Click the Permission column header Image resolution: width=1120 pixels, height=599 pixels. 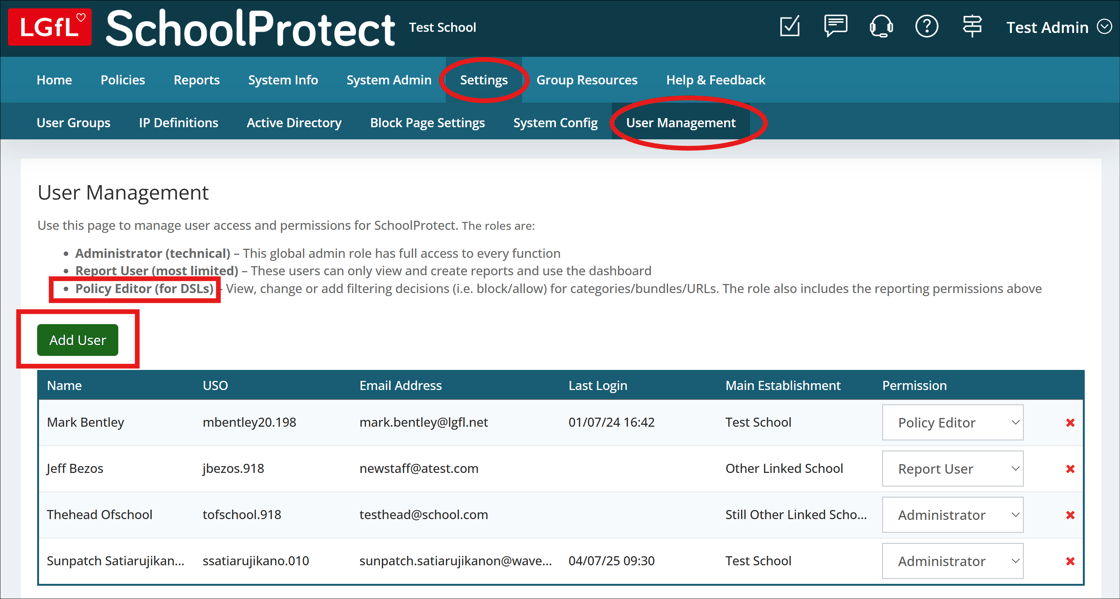(x=914, y=386)
